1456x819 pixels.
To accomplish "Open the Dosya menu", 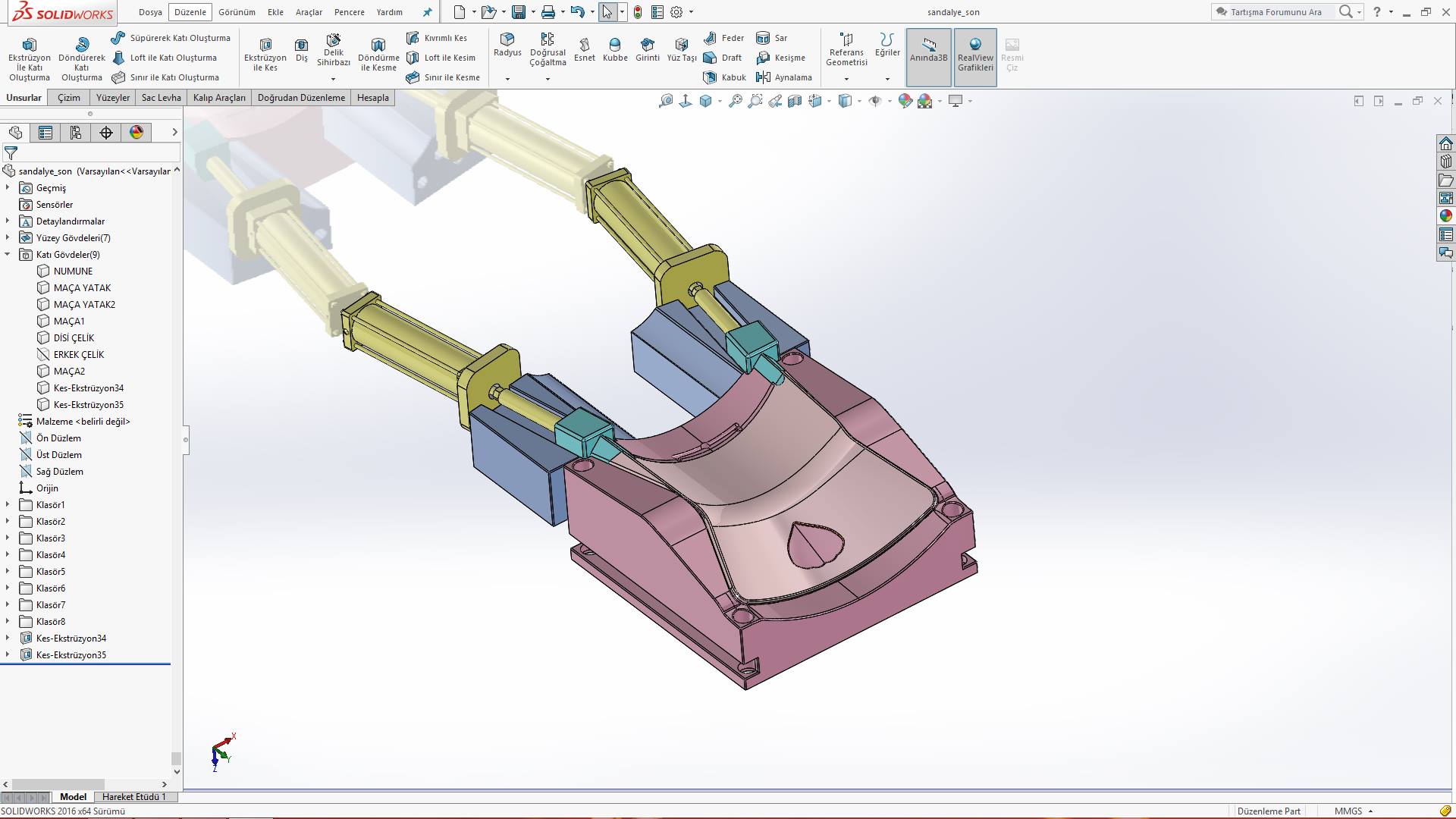I will coord(150,12).
